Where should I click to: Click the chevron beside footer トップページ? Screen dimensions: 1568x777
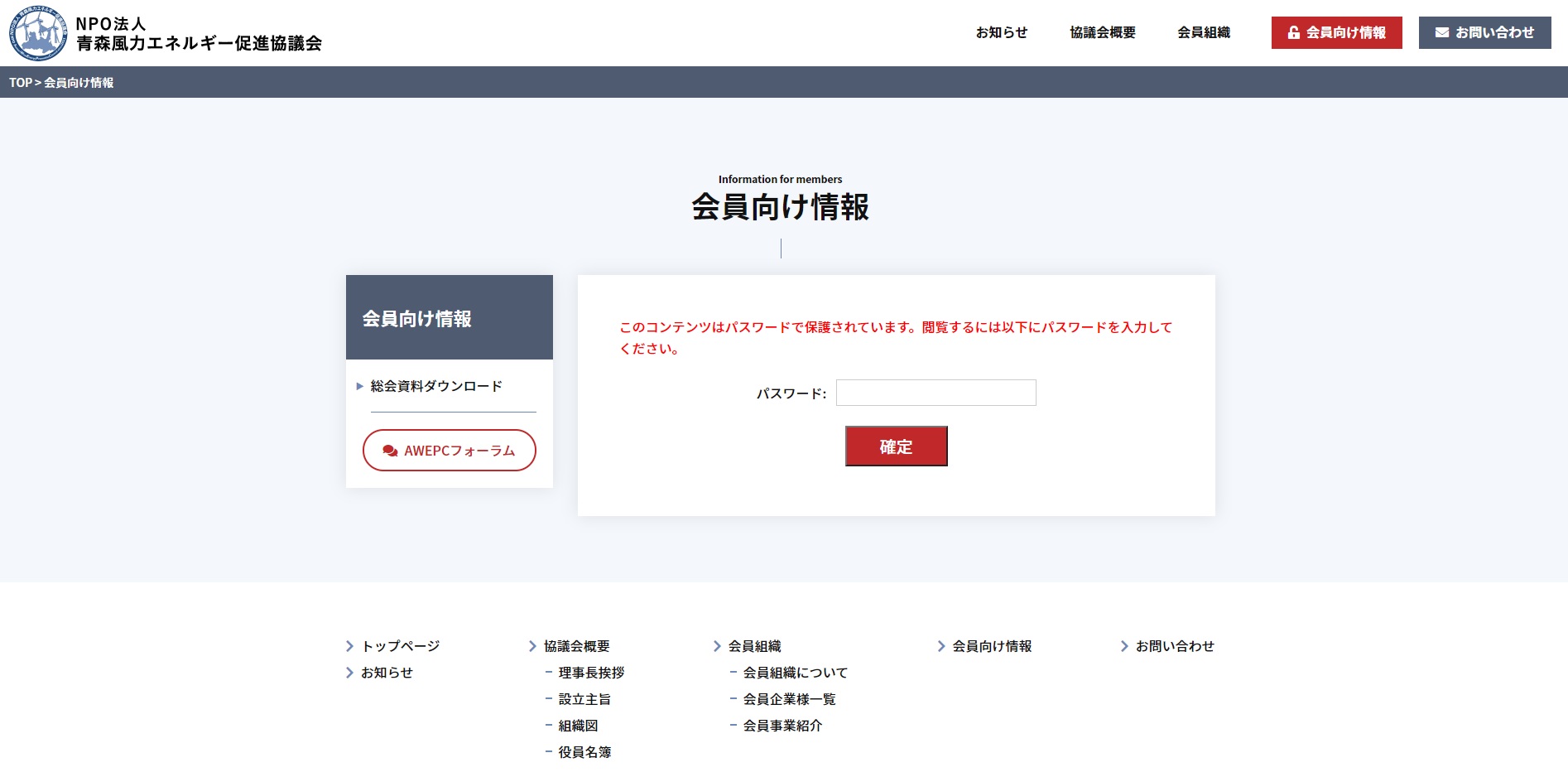(x=349, y=646)
